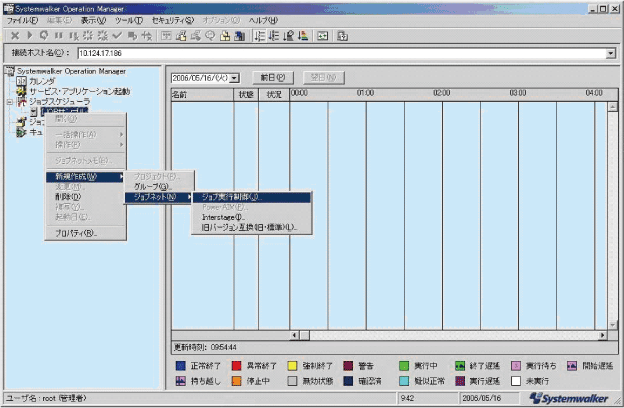Click the second sort-by-list toolbar icon

tap(274, 36)
